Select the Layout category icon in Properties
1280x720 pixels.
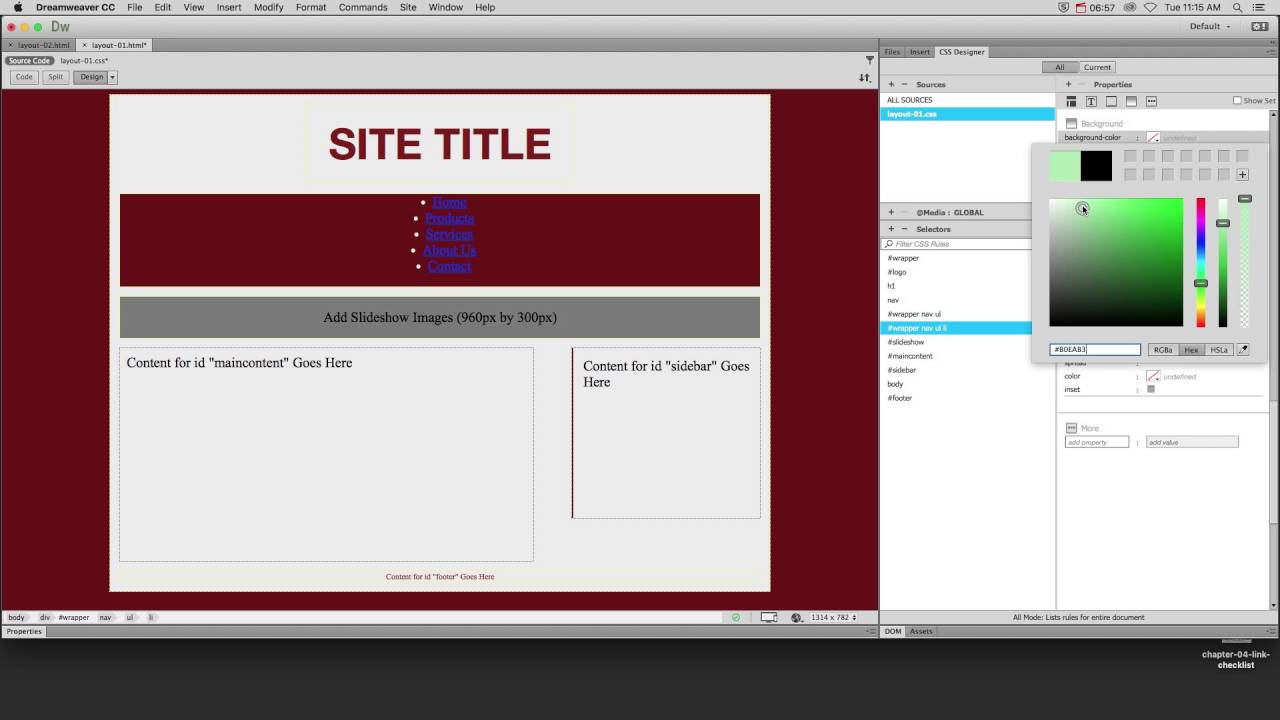click(x=1071, y=101)
